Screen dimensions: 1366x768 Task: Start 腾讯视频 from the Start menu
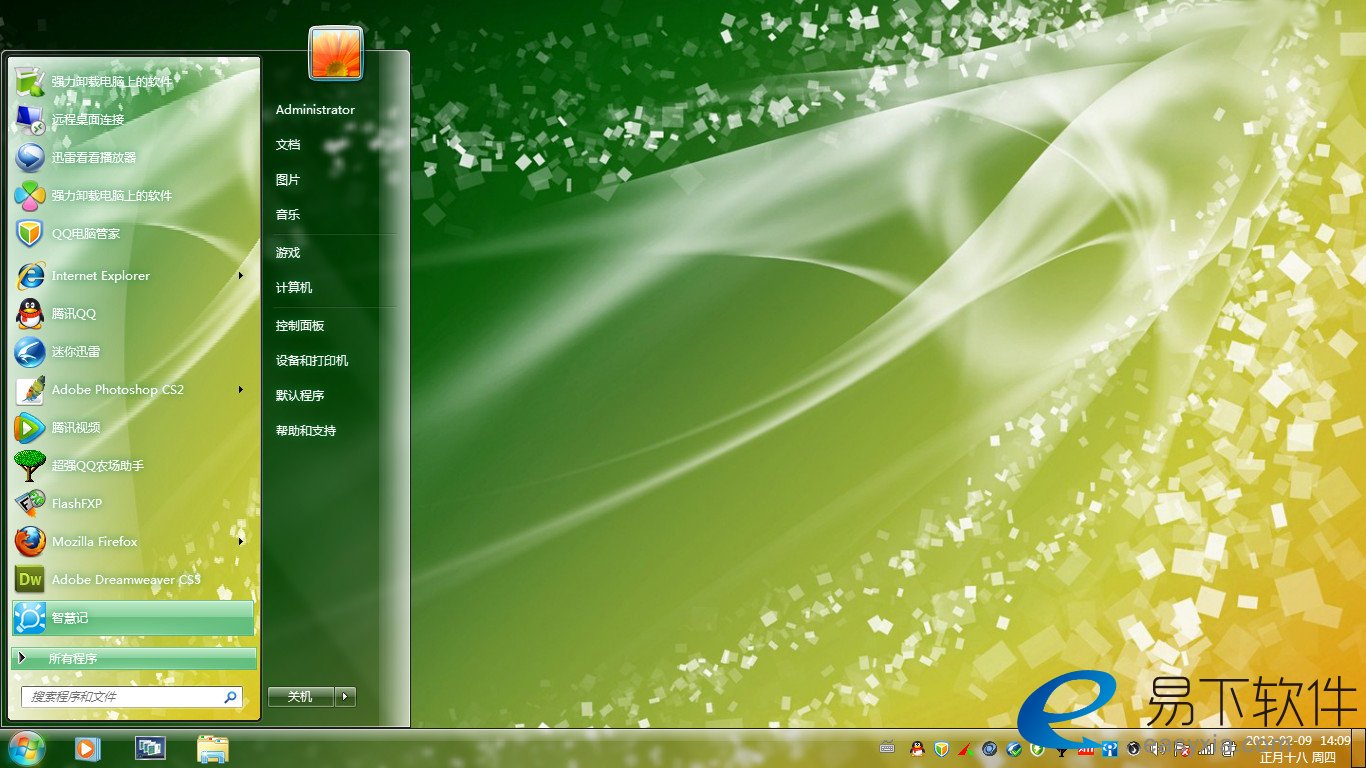click(76, 428)
